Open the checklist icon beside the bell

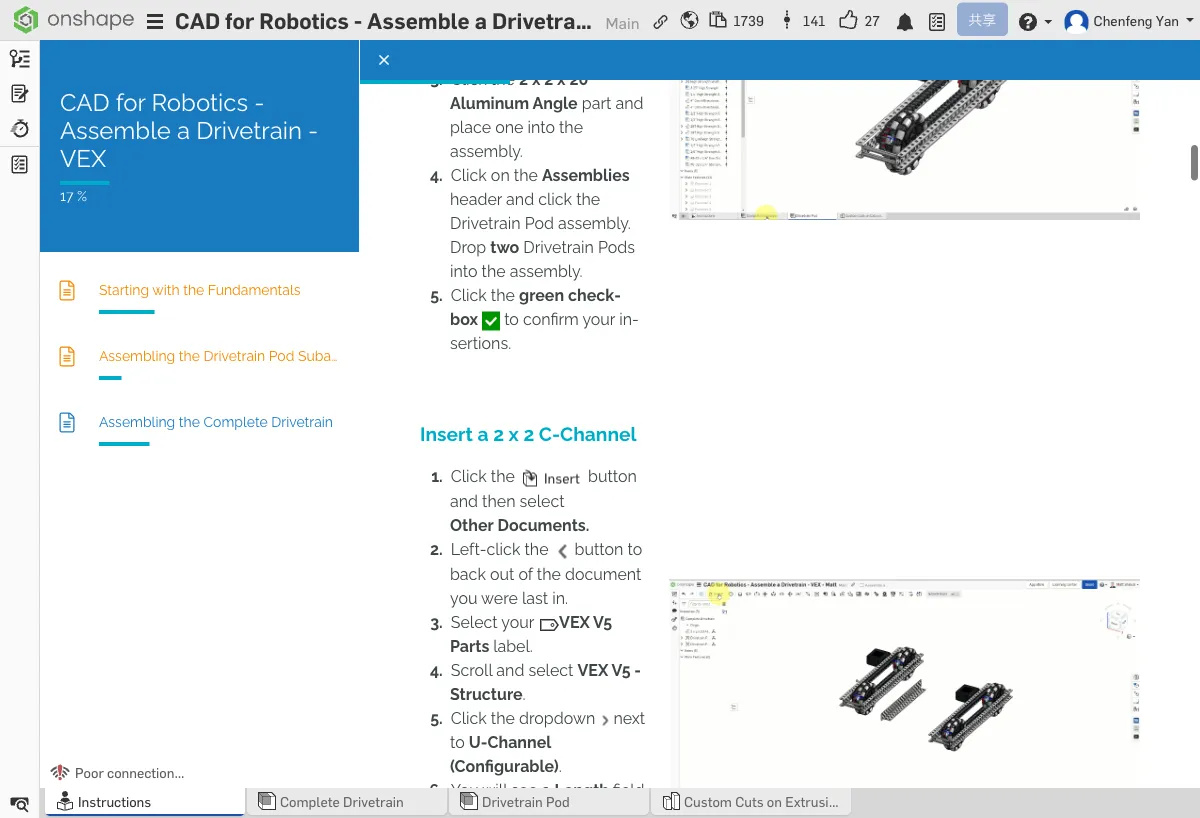[x=936, y=22]
